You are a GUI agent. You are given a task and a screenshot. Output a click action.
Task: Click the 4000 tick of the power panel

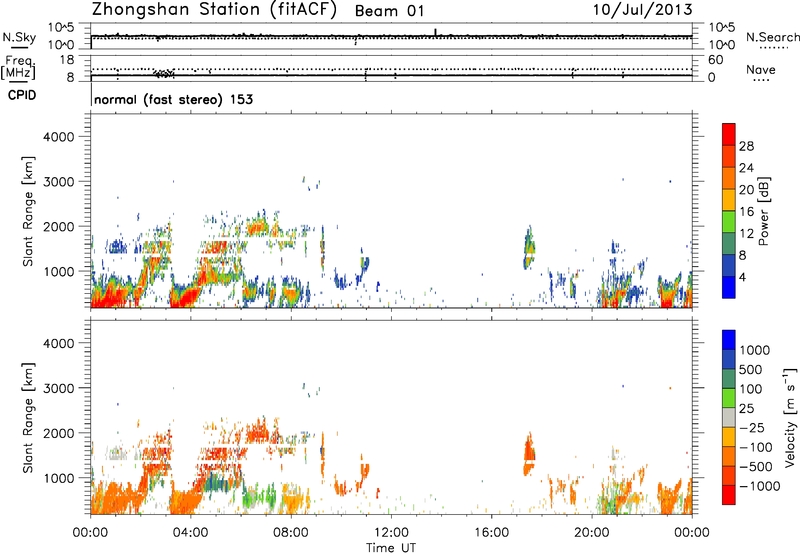(x=59, y=137)
